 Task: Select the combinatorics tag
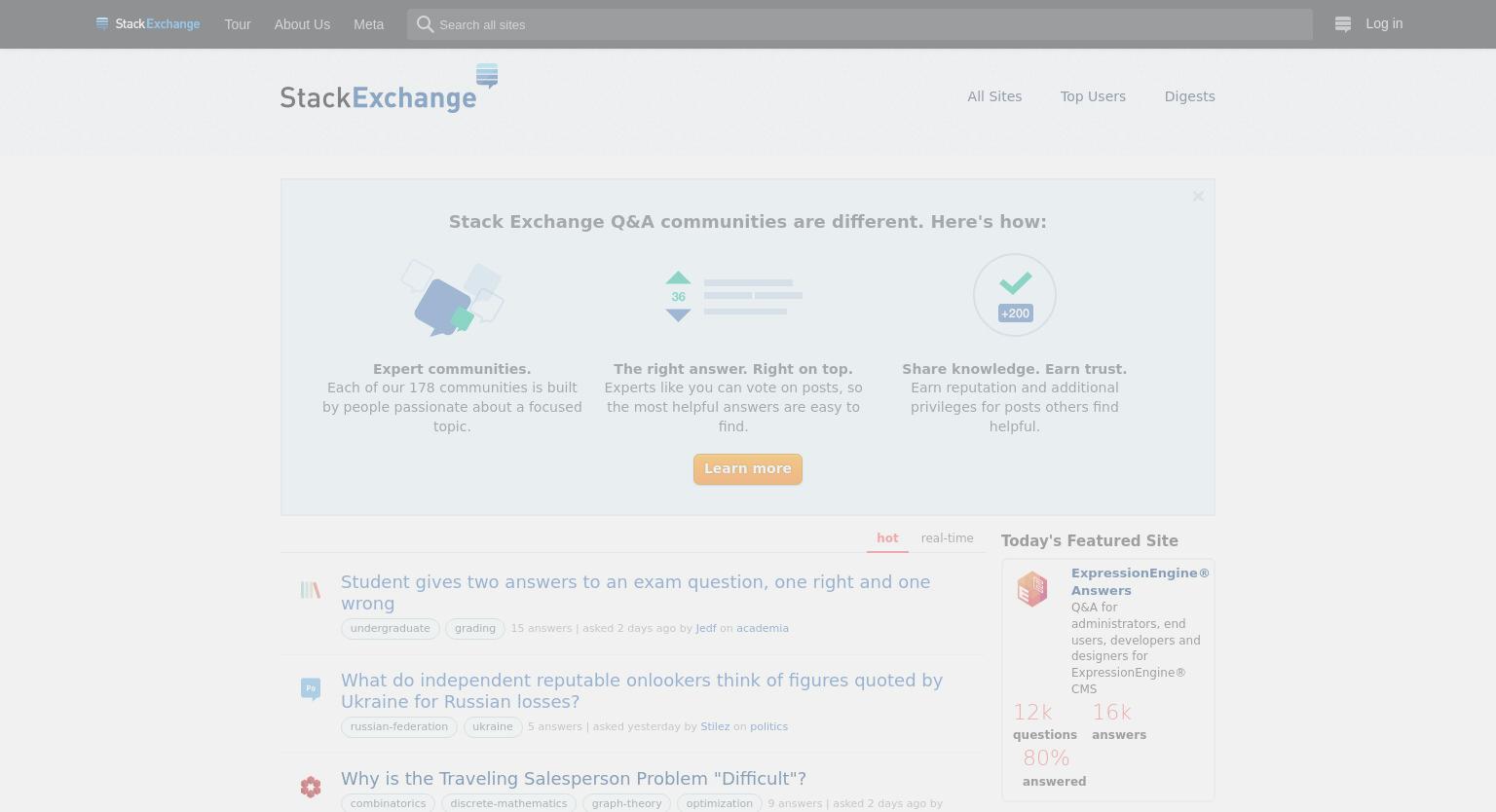click(388, 804)
